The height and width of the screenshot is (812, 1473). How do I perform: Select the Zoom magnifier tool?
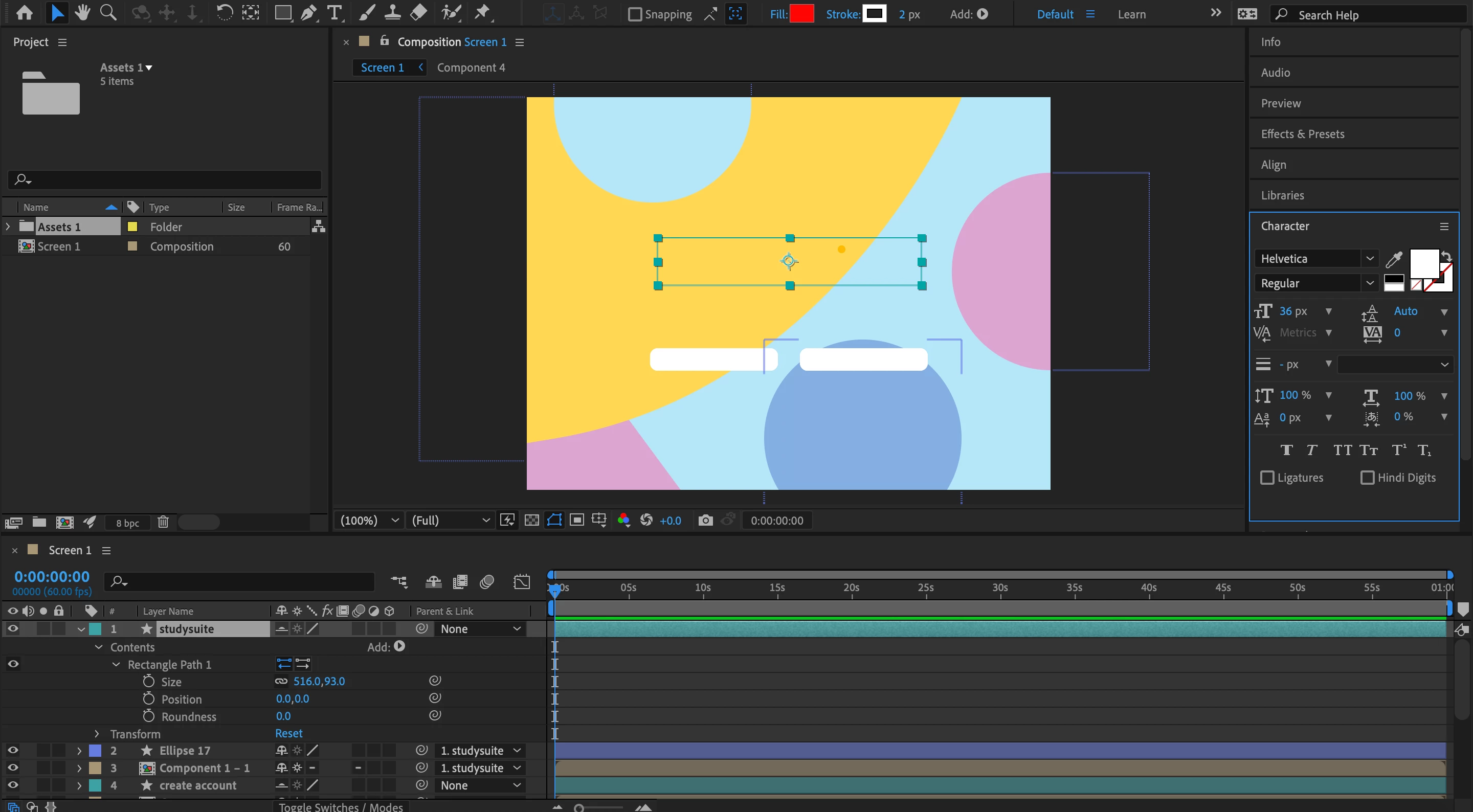coord(107,13)
